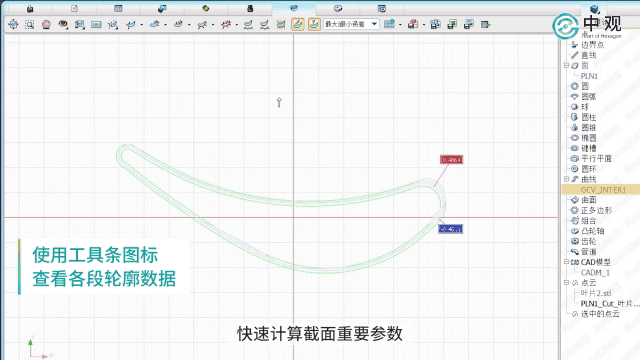Screen dimensions: 640x360
Task: Collapse the 面 tree node
Action: 566,65
